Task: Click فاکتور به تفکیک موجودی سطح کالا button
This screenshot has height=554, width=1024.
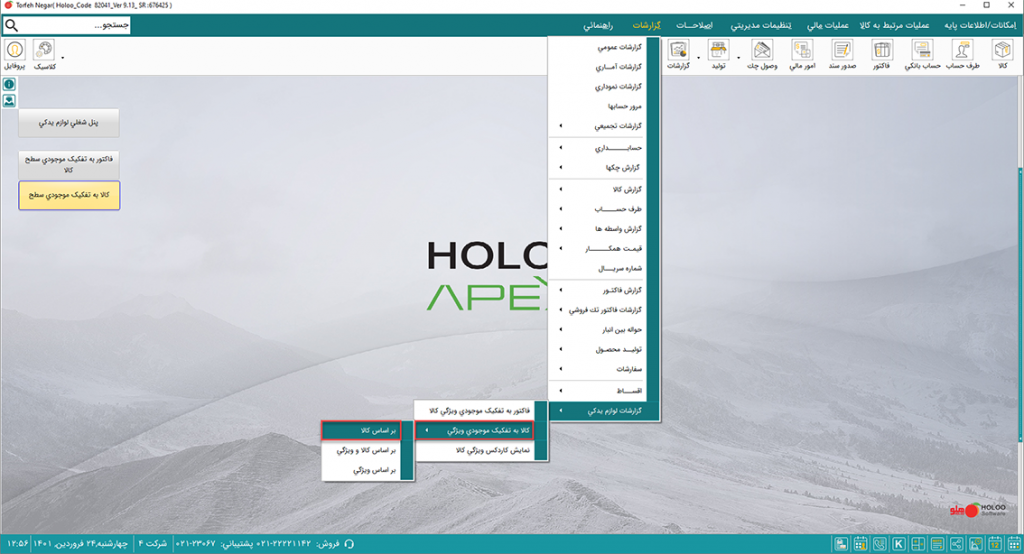Action: pos(69,165)
